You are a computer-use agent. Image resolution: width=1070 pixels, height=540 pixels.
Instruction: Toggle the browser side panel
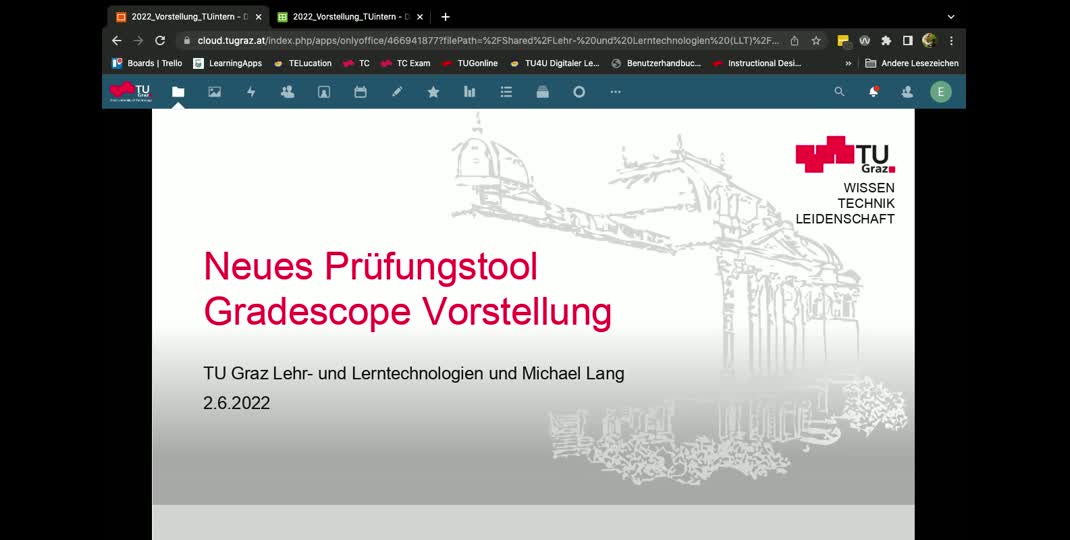[x=908, y=40]
